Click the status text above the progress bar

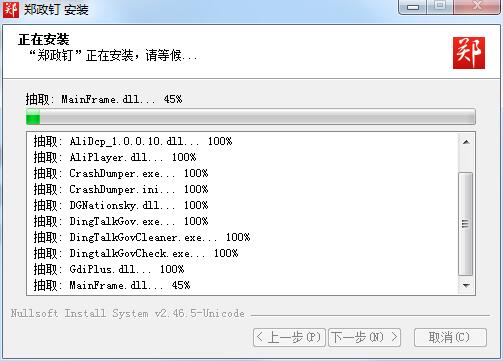point(104,99)
